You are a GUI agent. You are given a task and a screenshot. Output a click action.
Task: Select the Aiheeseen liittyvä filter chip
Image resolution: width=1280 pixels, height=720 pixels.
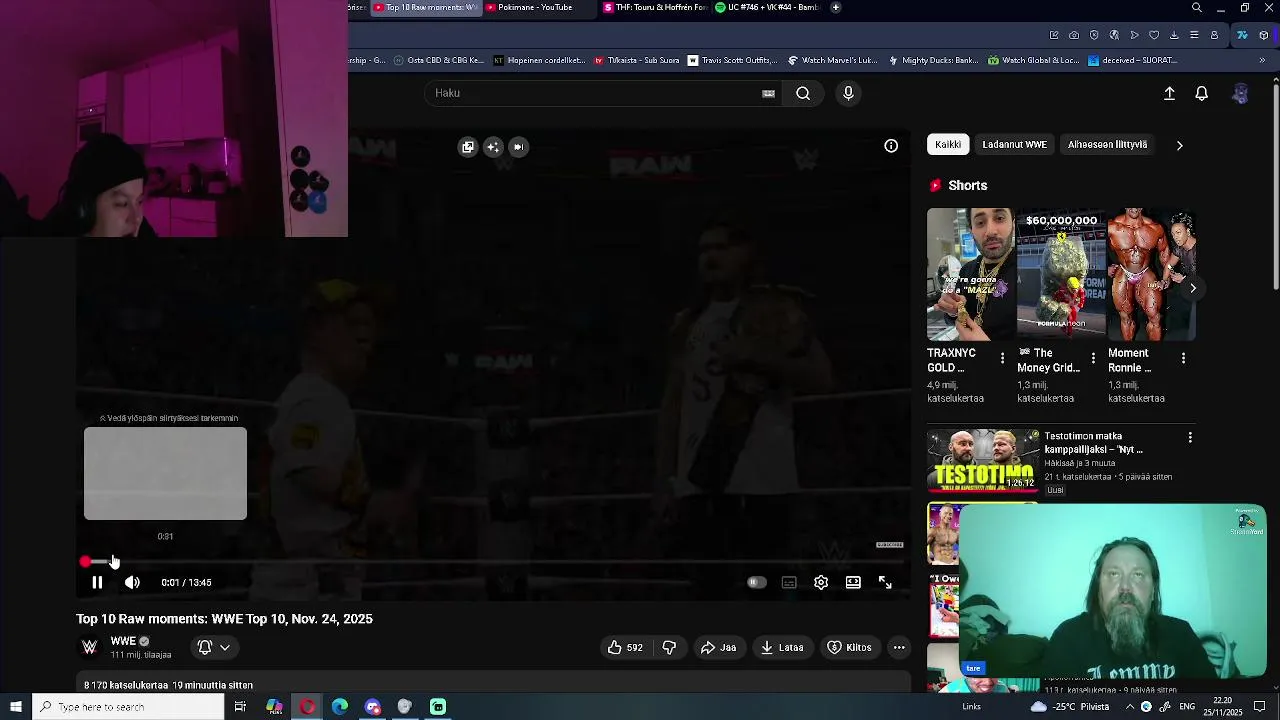click(1107, 145)
